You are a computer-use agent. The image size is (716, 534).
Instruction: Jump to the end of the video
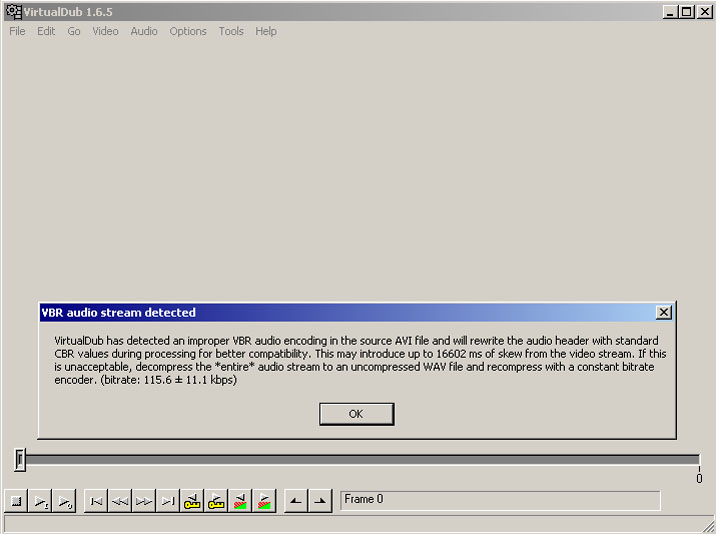(168, 501)
